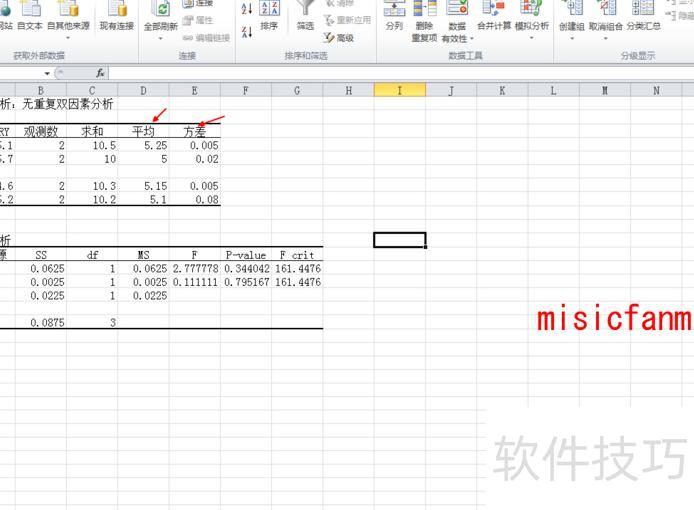Click cell with P-value 0.795167
Image resolution: width=694 pixels, height=510 pixels.
click(246, 282)
